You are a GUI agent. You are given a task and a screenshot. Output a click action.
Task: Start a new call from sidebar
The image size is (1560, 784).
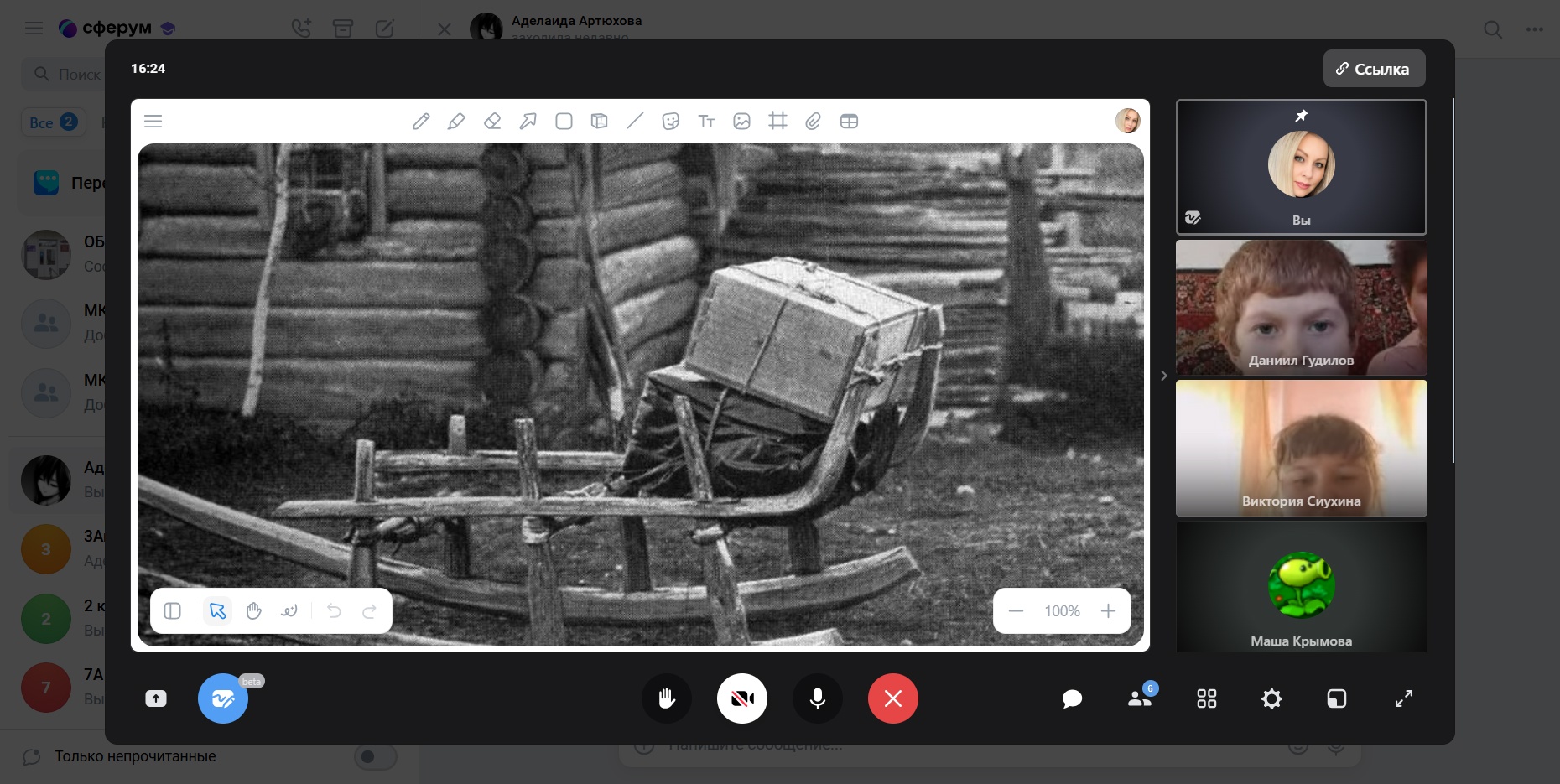coord(301,29)
